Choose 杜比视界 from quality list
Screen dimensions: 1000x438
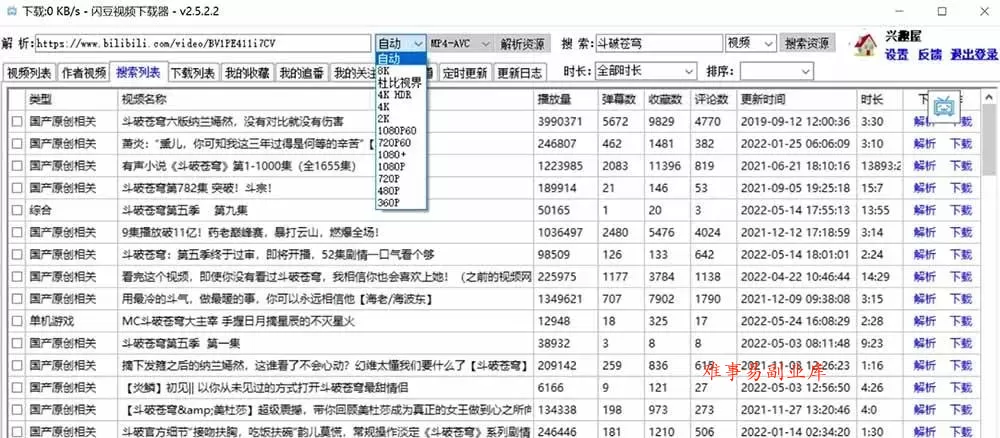coord(401,82)
